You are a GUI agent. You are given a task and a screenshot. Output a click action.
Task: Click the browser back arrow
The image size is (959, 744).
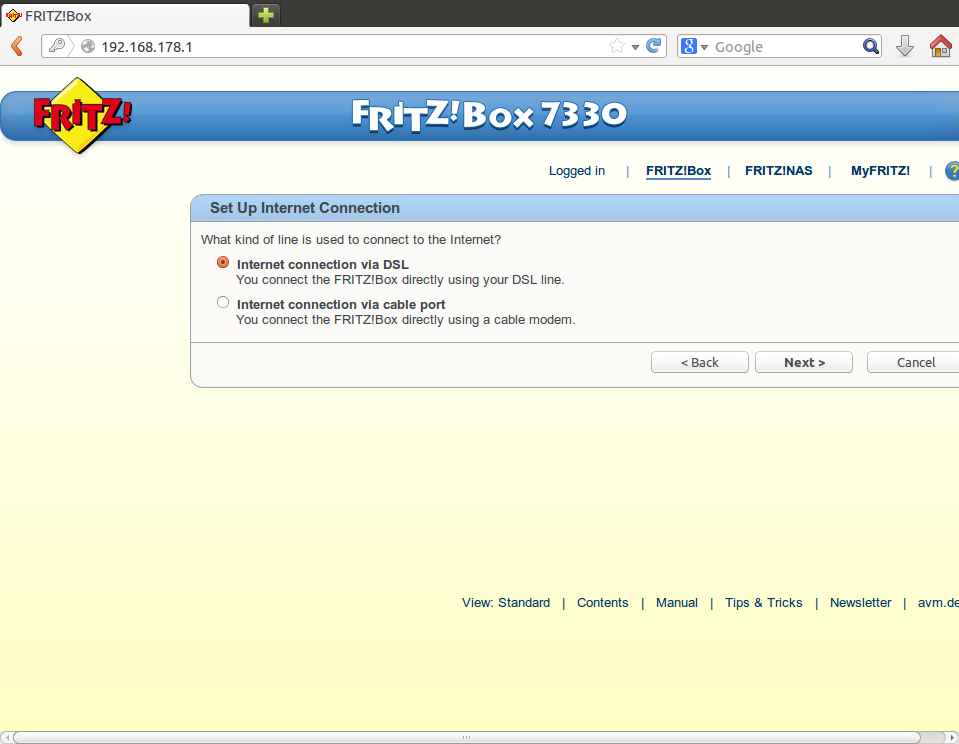[x=17, y=46]
